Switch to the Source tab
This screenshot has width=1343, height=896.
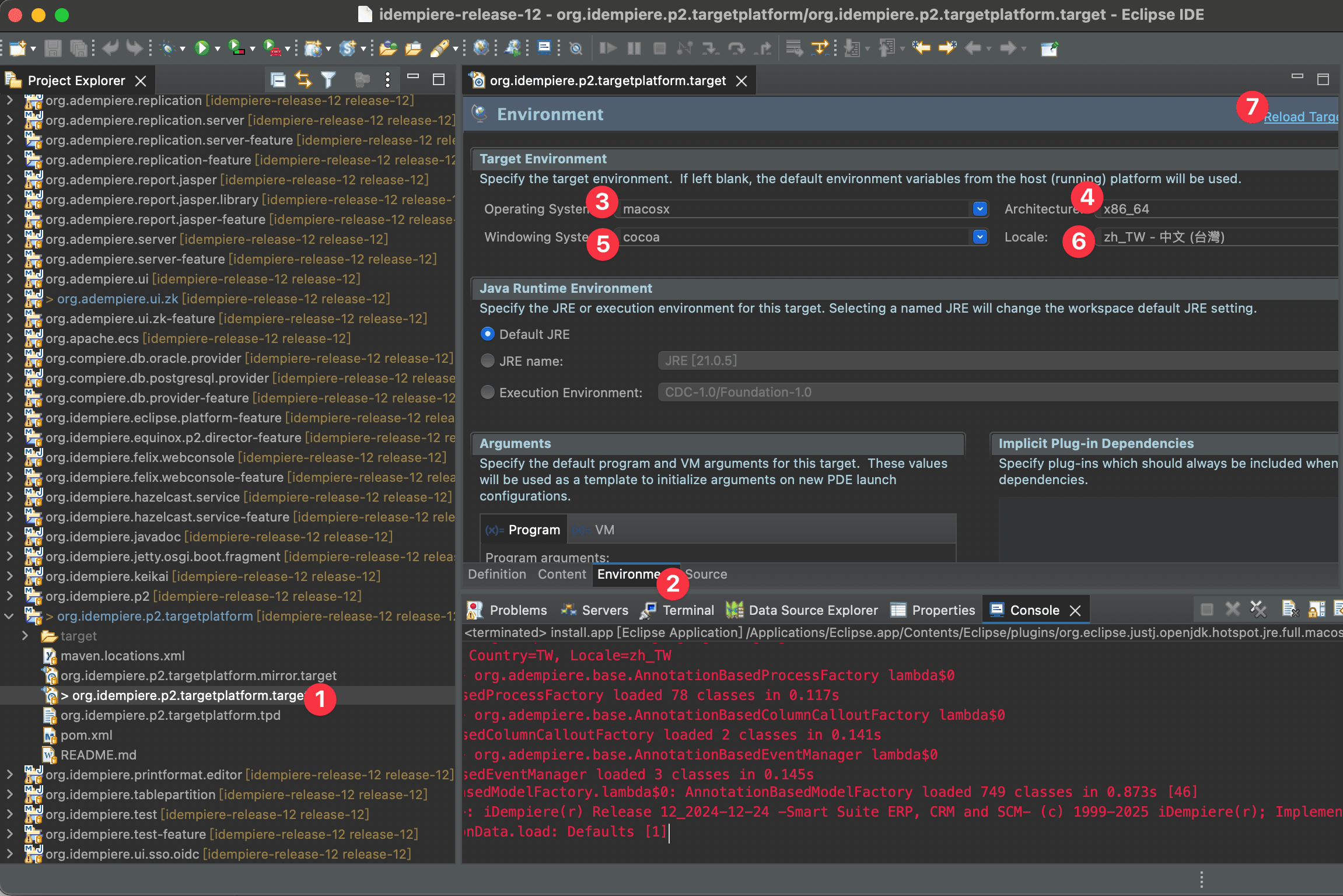coord(706,574)
